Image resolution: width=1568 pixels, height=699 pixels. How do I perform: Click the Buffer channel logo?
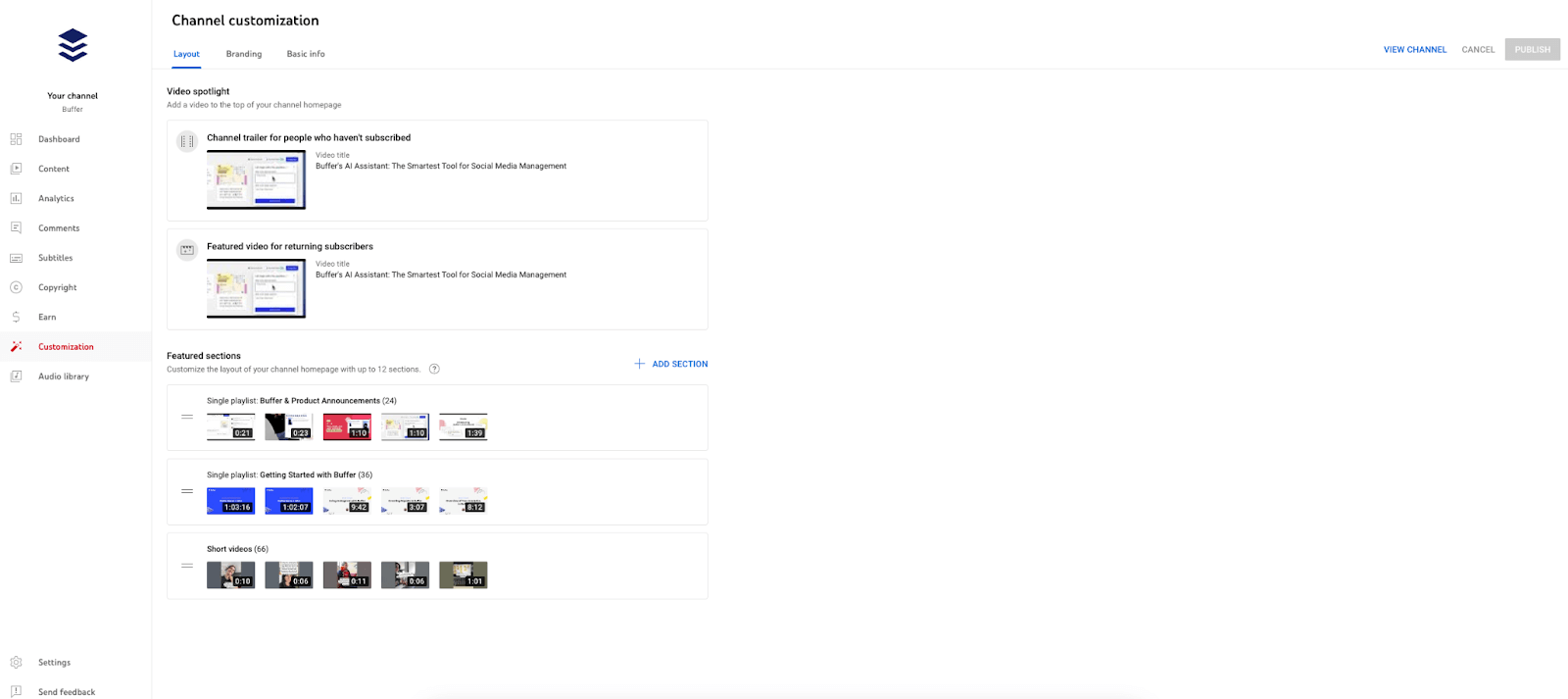[x=73, y=45]
